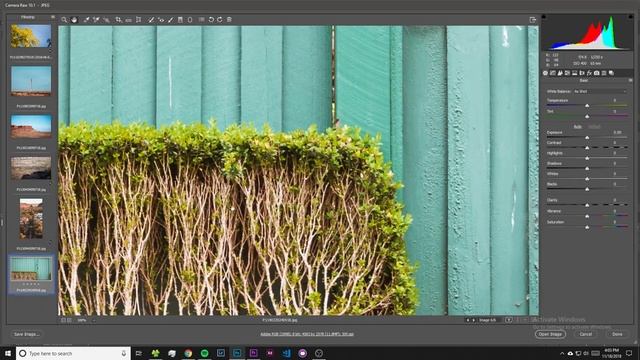The width and height of the screenshot is (640, 360).
Task: Toggle before/after preview view button
Action: [509, 320]
